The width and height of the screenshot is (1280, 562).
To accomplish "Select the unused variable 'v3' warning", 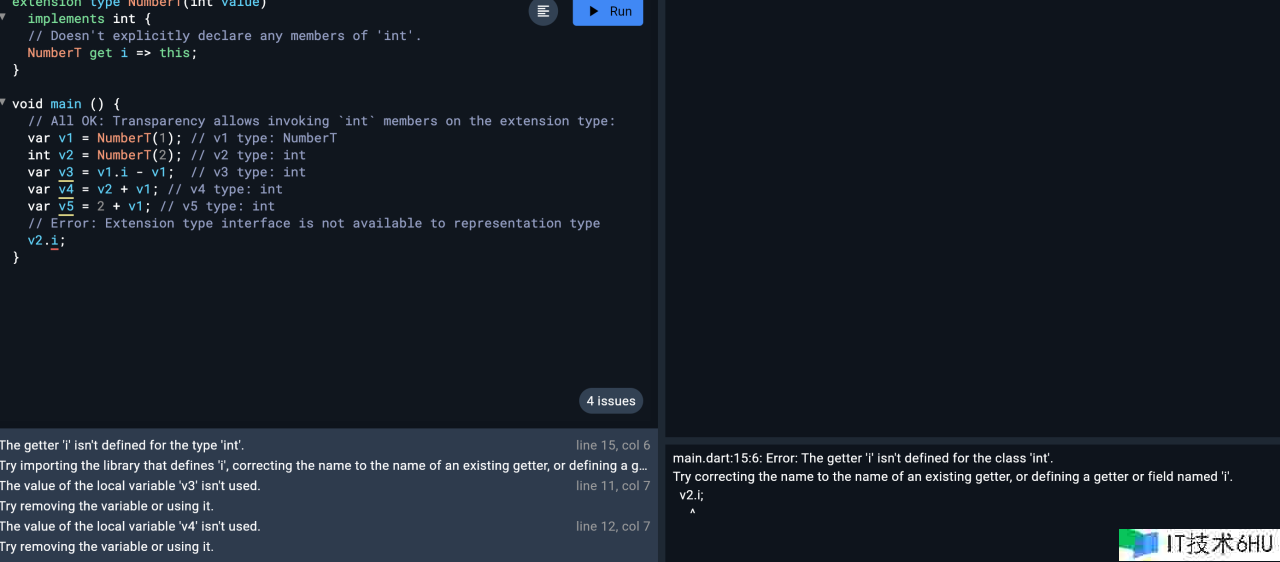I will coord(130,486).
